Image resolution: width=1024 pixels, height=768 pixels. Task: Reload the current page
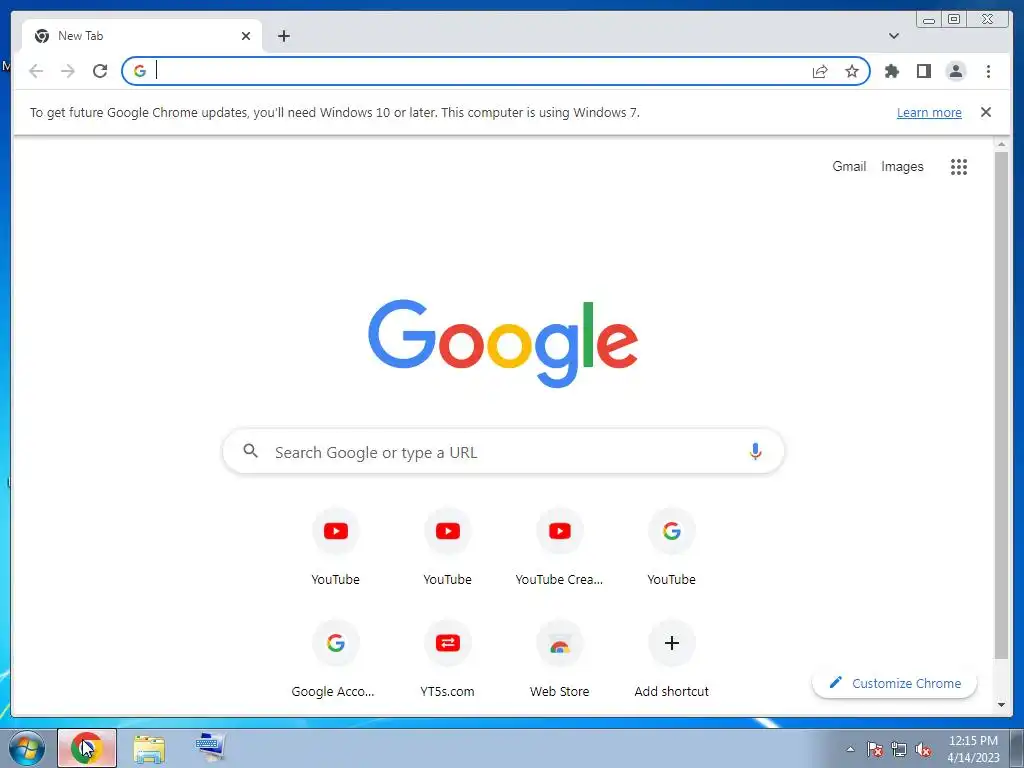100,71
